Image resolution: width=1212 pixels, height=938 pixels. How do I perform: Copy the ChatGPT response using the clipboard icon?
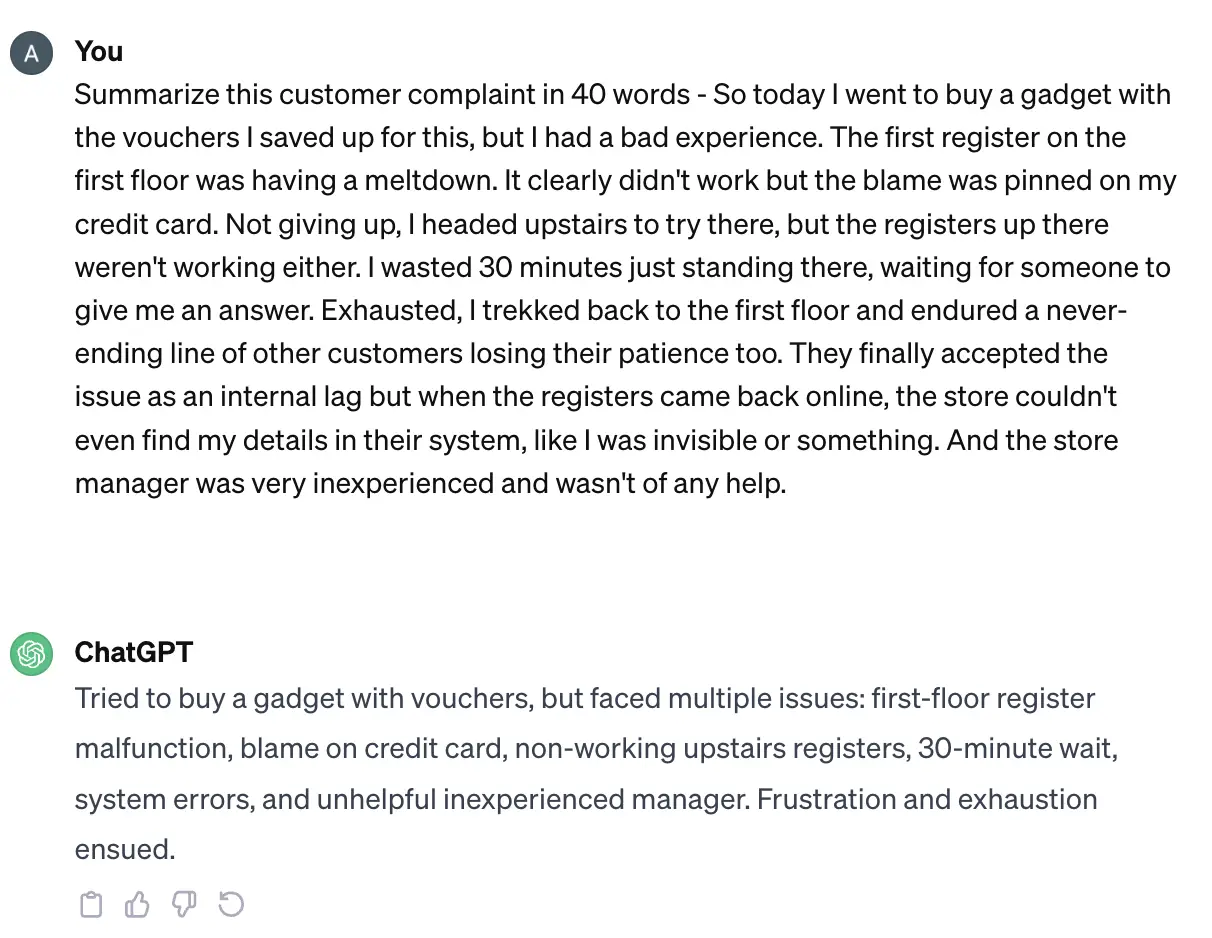coord(91,903)
